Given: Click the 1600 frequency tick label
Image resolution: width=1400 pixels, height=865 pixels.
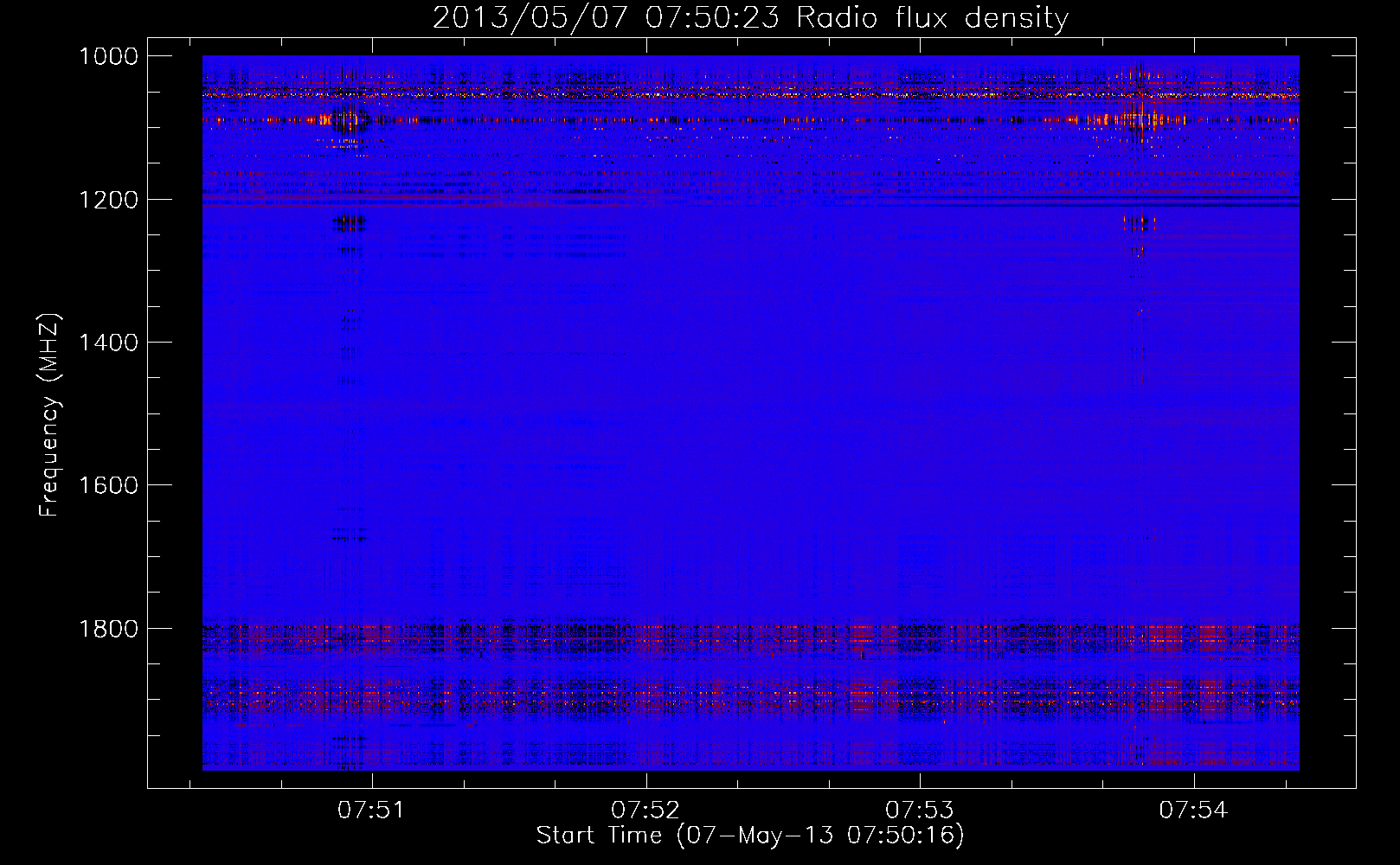Looking at the screenshot, I should point(109,485).
